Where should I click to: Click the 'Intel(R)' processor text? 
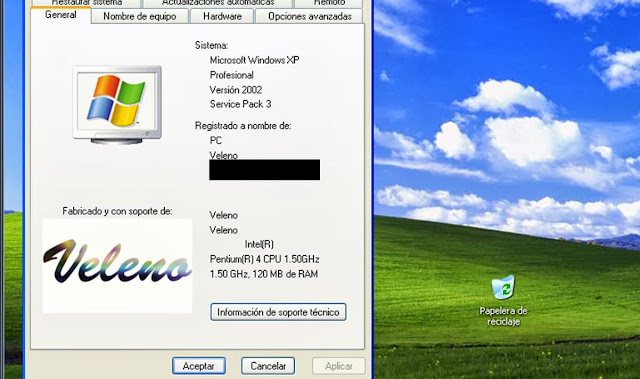[259, 244]
